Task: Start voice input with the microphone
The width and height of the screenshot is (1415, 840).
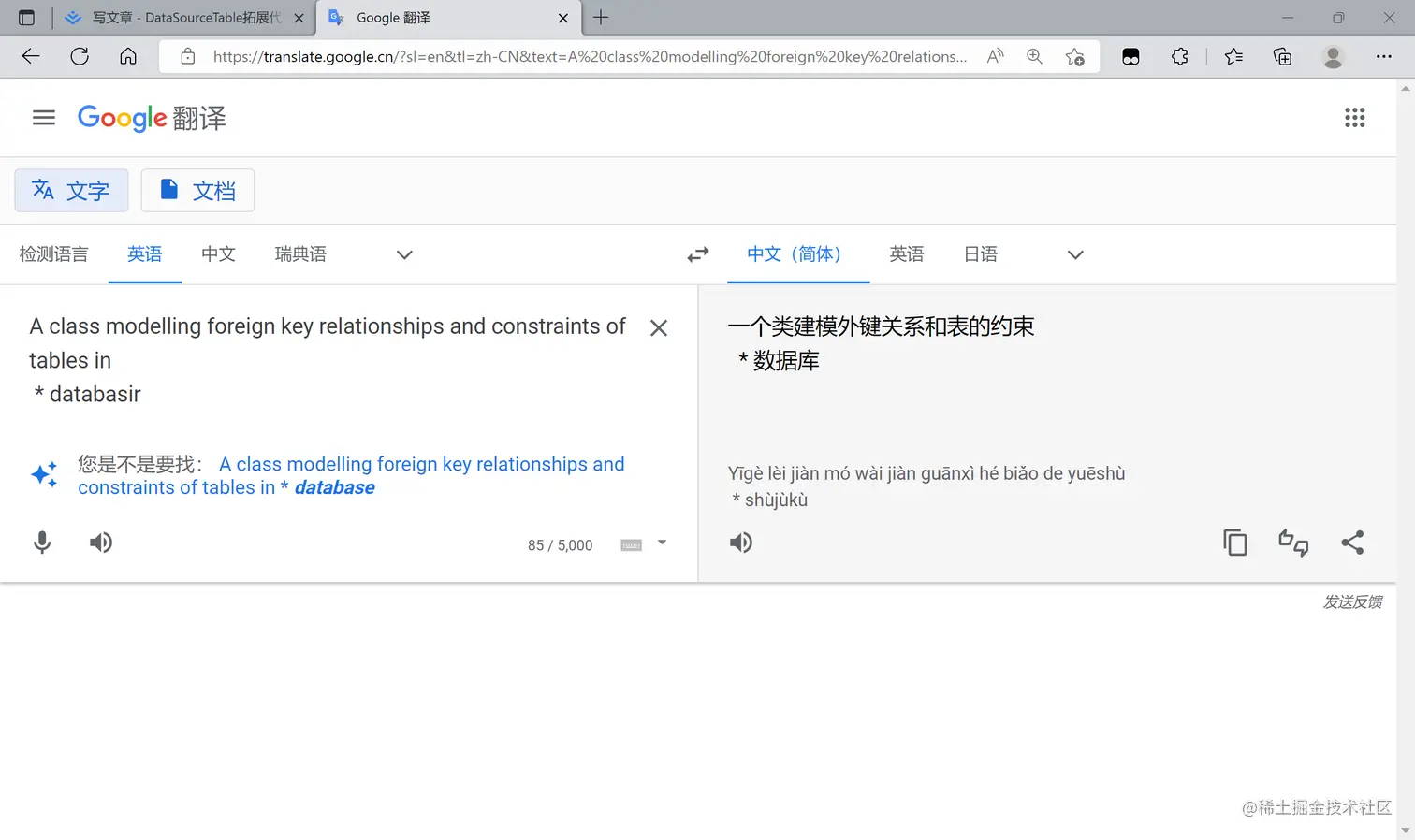Action: [x=42, y=543]
